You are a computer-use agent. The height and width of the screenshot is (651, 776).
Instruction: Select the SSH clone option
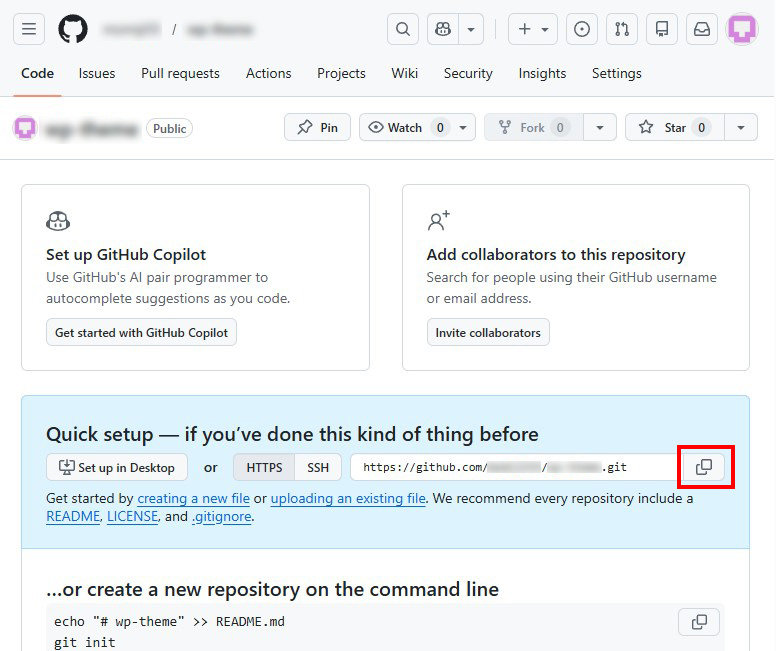(318, 467)
